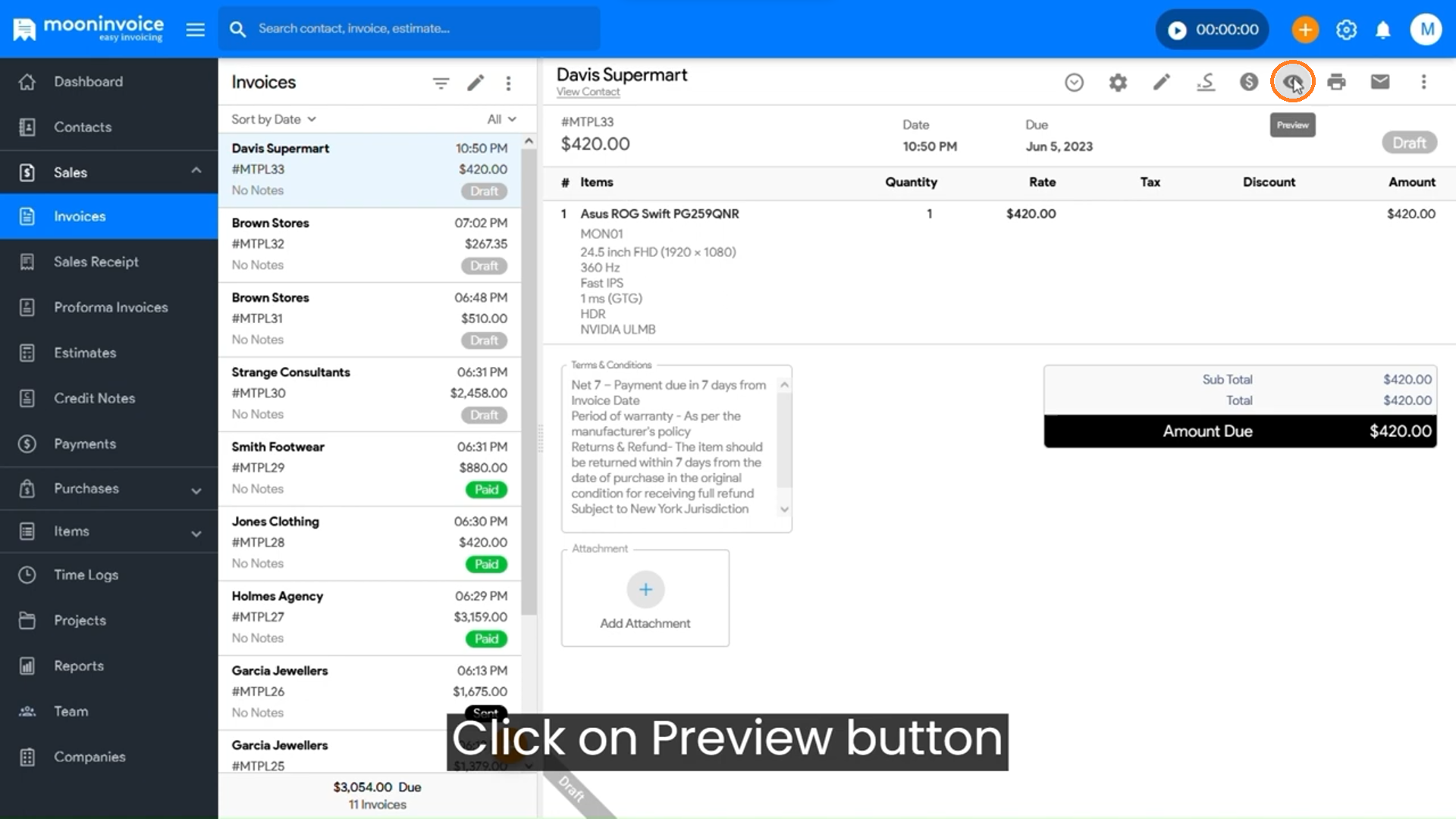Open the Preview of the invoice
Viewport: 1456px width, 819px height.
click(x=1292, y=82)
